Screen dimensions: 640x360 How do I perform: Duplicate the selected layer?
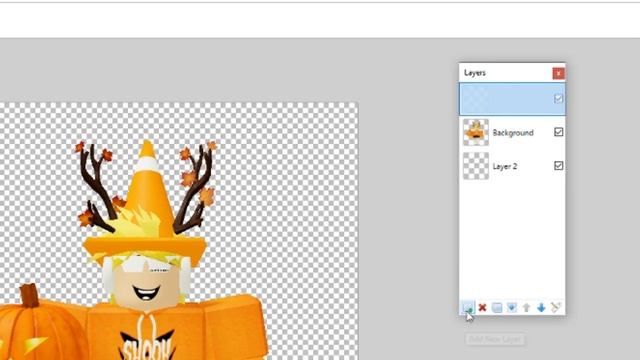(x=497, y=307)
